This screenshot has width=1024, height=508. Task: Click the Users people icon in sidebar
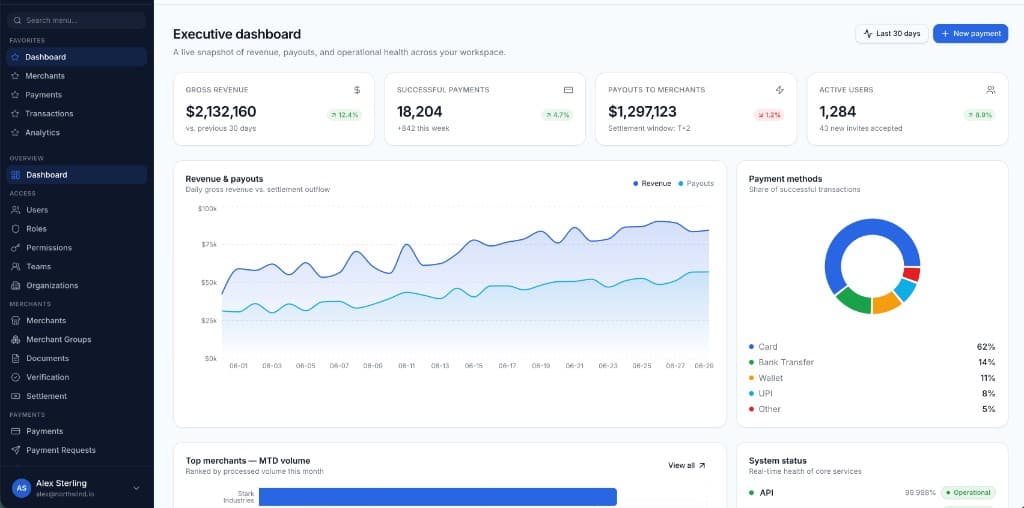point(16,210)
